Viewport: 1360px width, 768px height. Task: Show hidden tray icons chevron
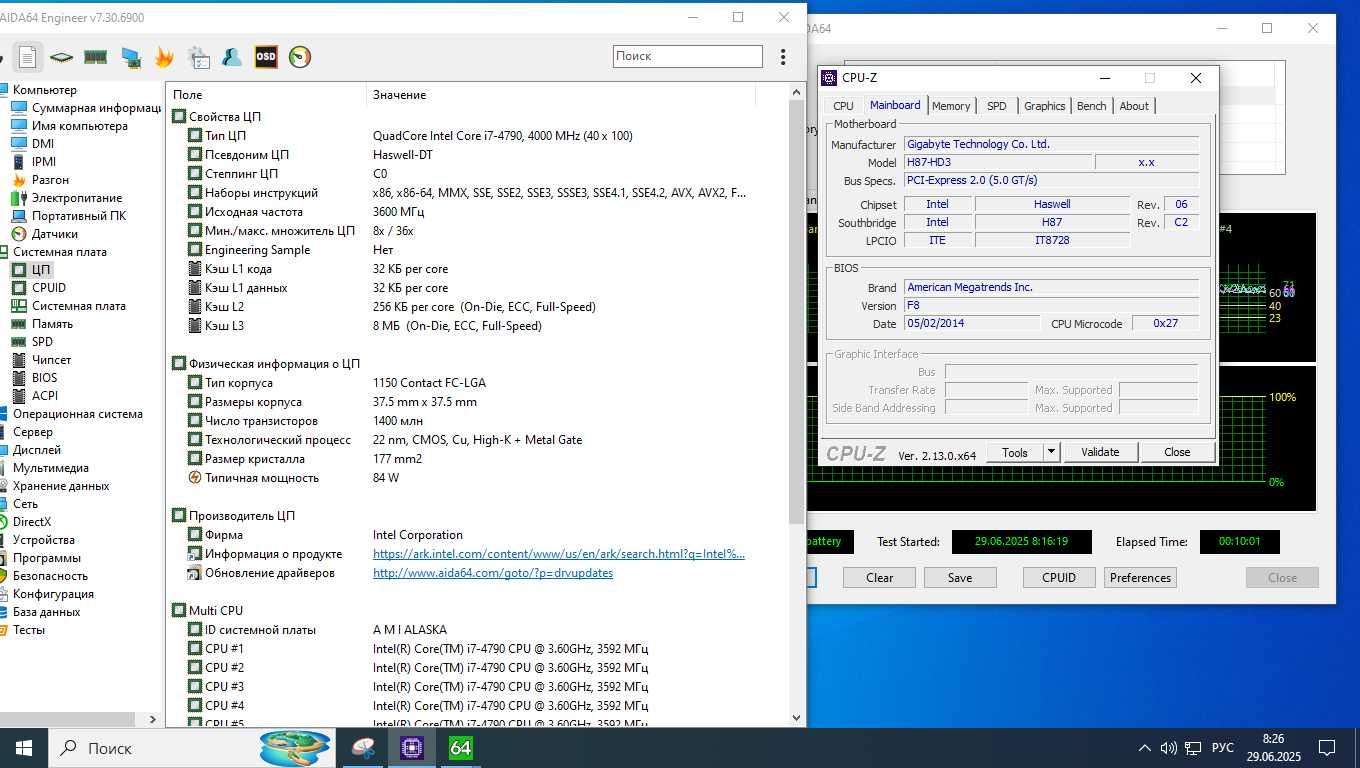(x=1145, y=748)
